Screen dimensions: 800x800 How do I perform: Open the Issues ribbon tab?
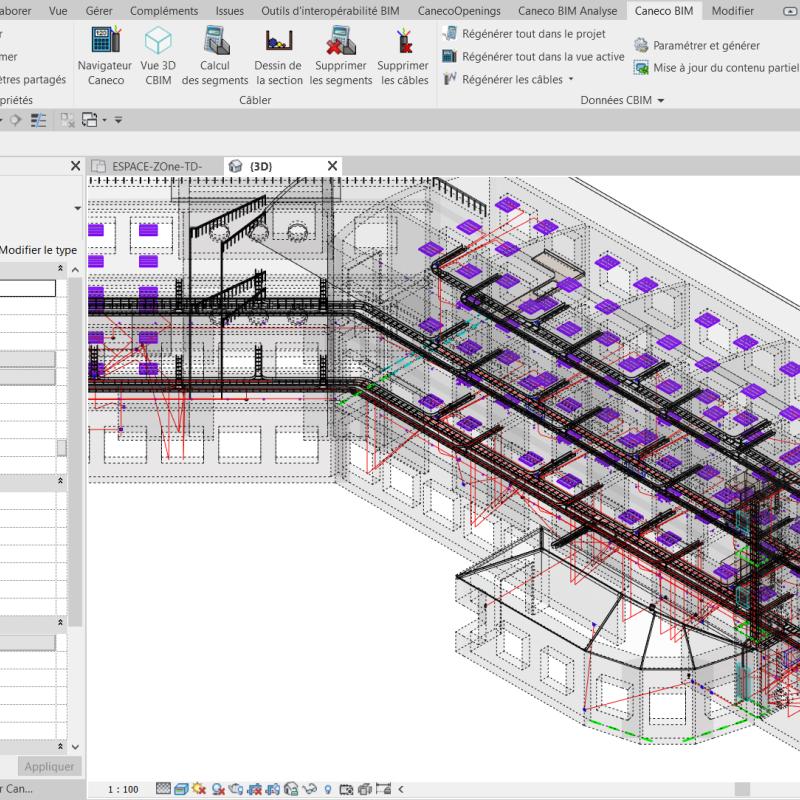pyautogui.click(x=230, y=11)
